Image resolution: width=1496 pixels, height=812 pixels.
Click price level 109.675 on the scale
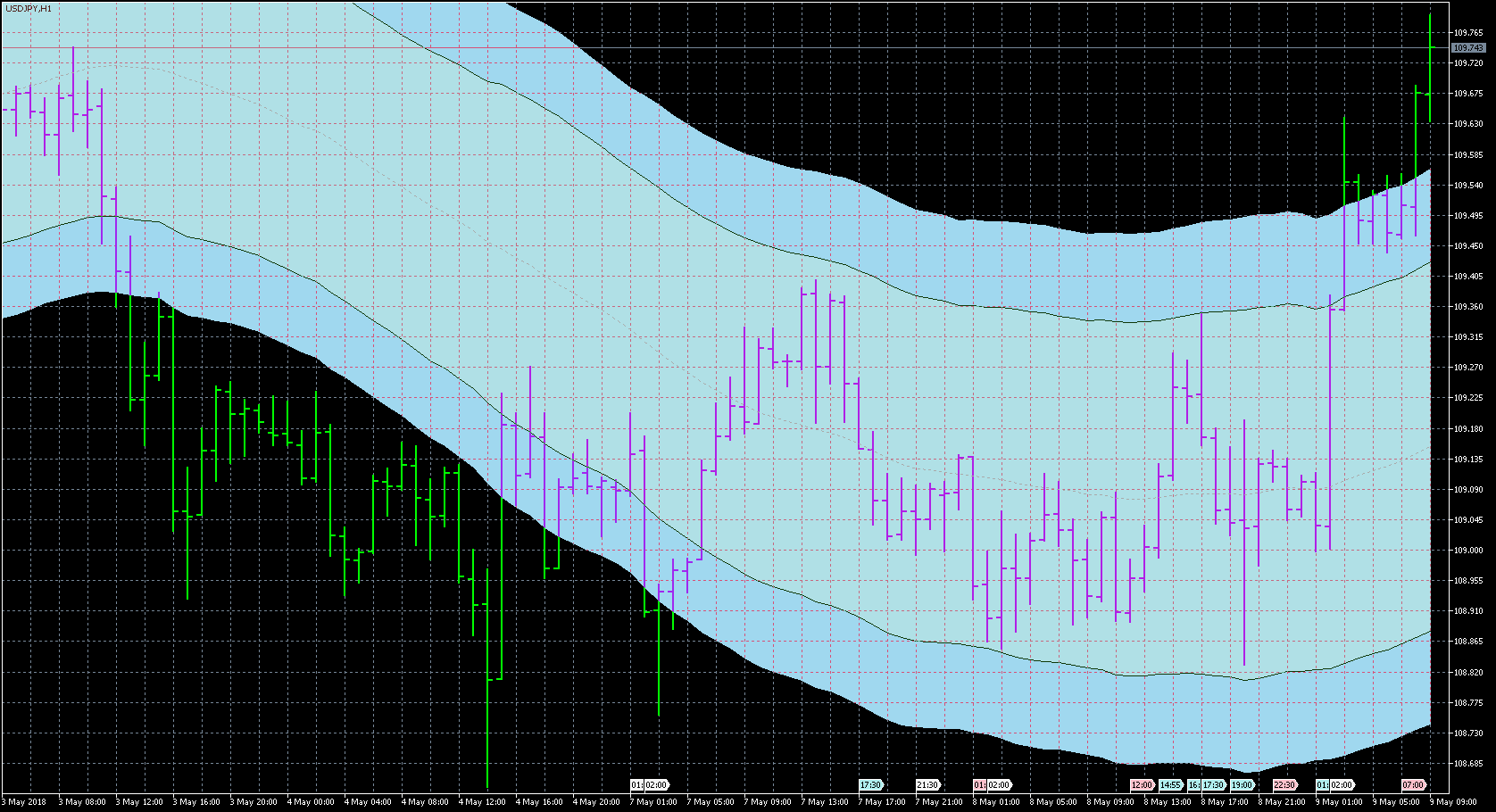click(1468, 94)
